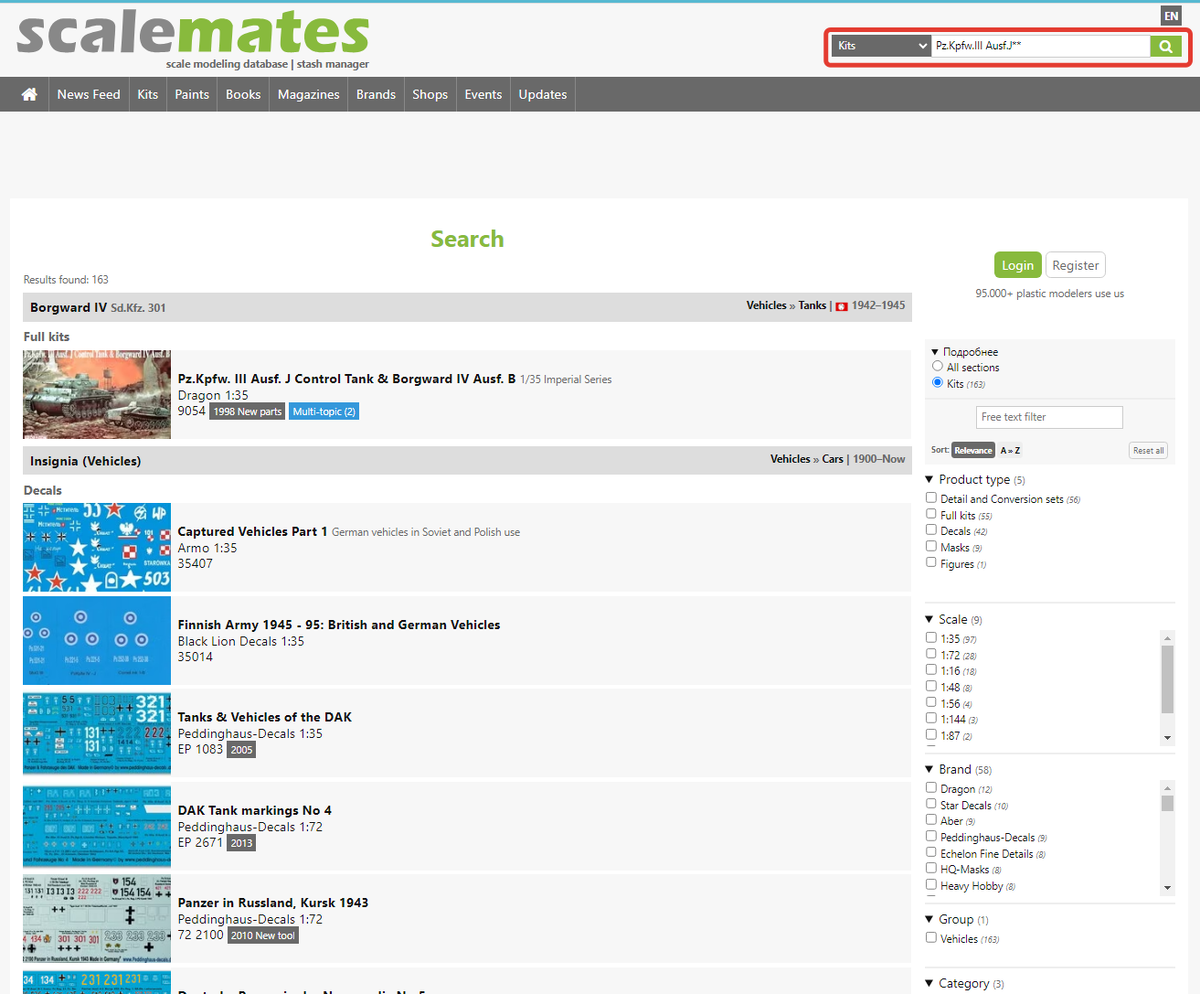The height and width of the screenshot is (994, 1200).
Task: Check the Star Decals brand filter
Action: pyautogui.click(x=932, y=804)
